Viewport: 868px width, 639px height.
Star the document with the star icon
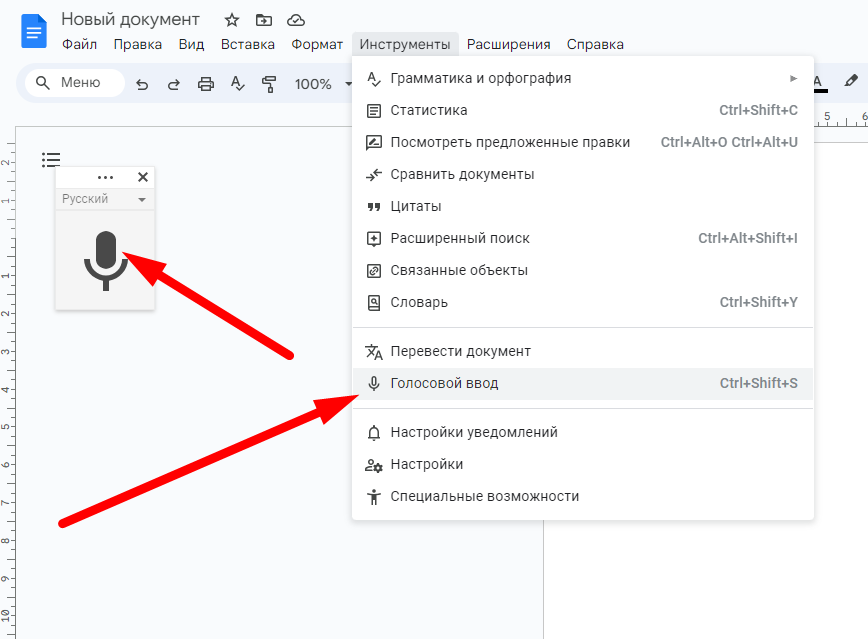pos(231,20)
